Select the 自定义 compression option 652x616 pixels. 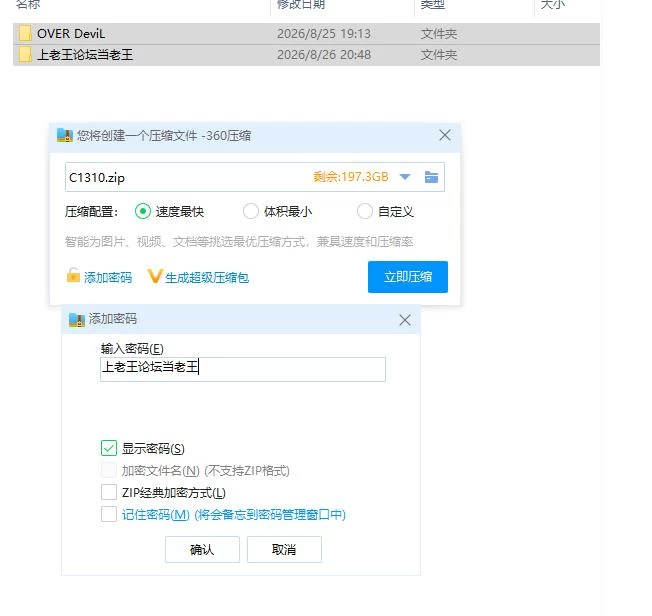[365, 211]
